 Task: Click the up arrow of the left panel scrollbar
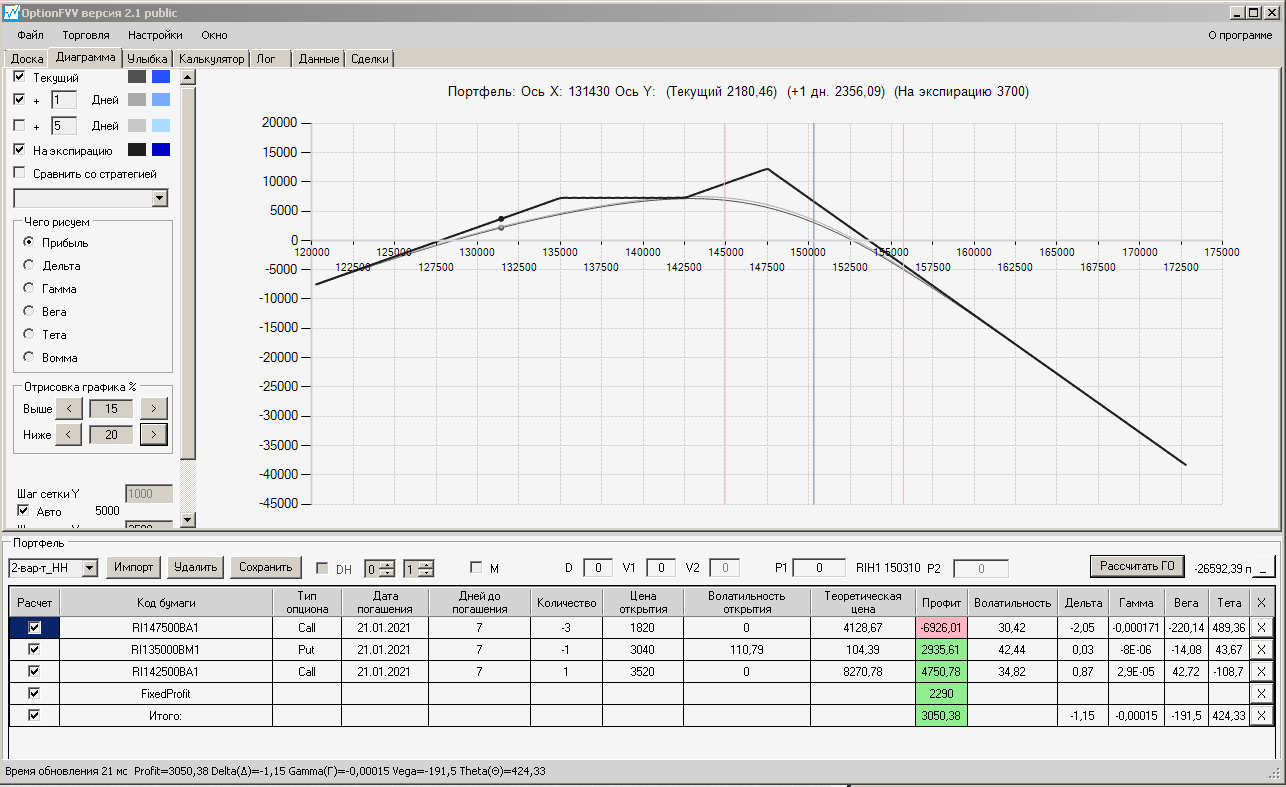[x=188, y=76]
